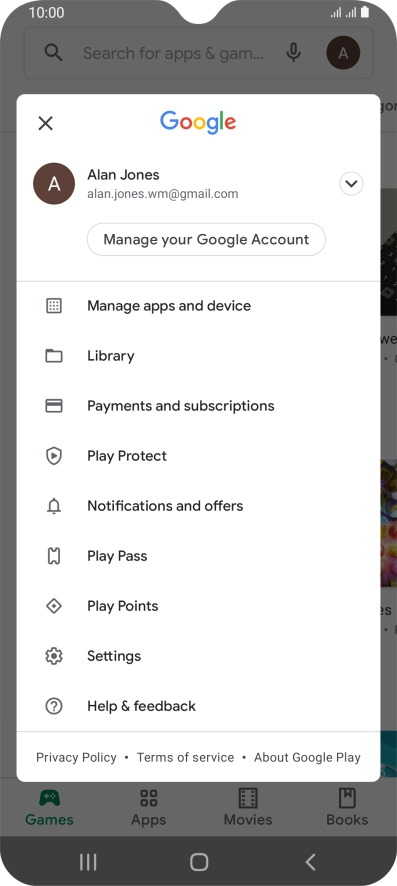Image resolution: width=397 pixels, height=886 pixels.
Task: Tap the Alan Jones profile avatar
Action: [x=54, y=184]
